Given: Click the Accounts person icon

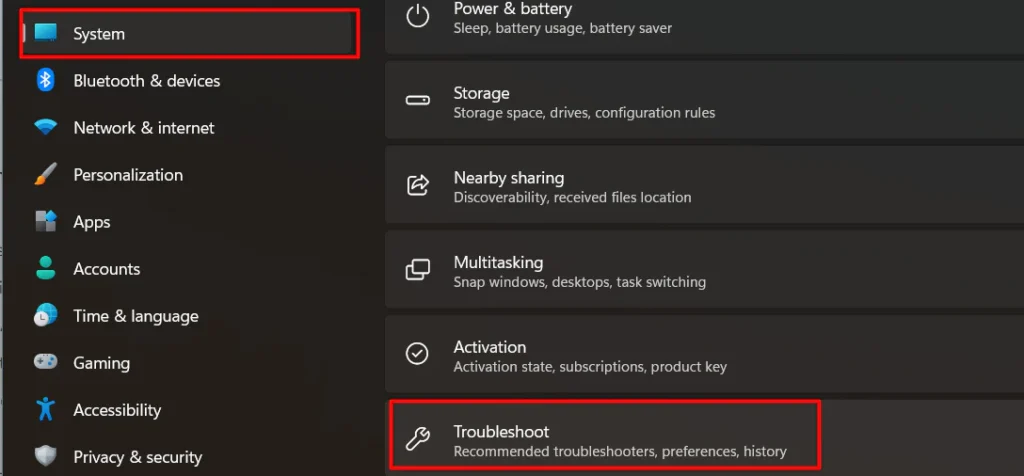Looking at the screenshot, I should pos(46,268).
